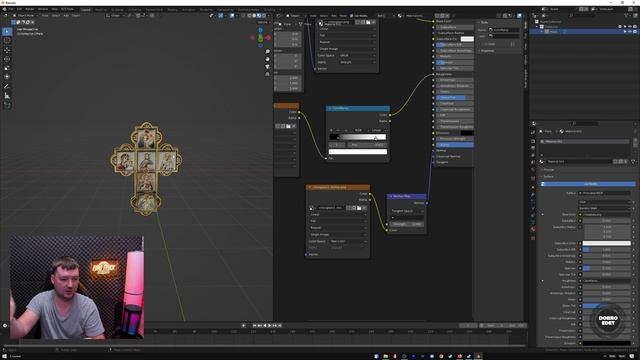The image size is (640, 360).
Task: Click ColorRamp gradient bar
Action: click(x=358, y=137)
